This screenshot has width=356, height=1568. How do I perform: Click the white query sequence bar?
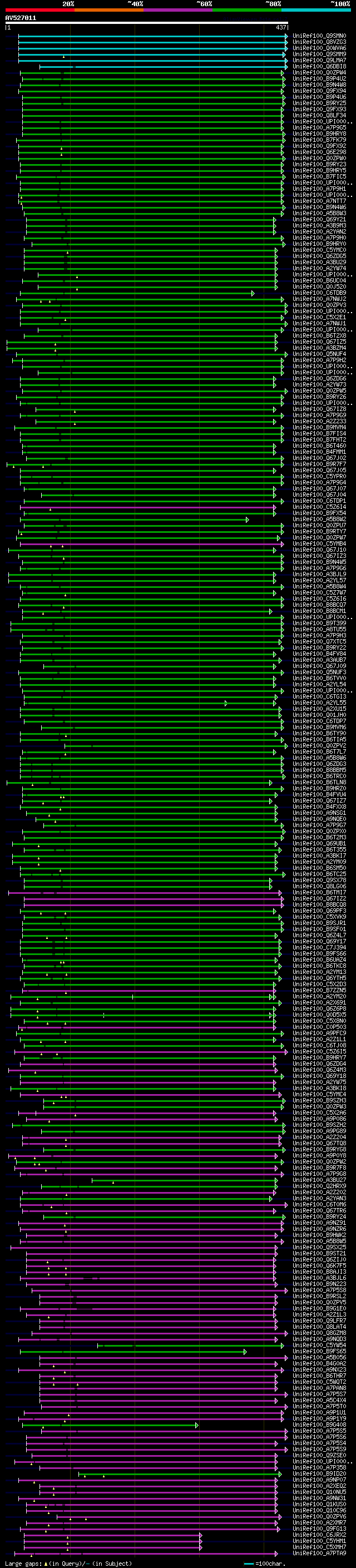pos(147,23)
